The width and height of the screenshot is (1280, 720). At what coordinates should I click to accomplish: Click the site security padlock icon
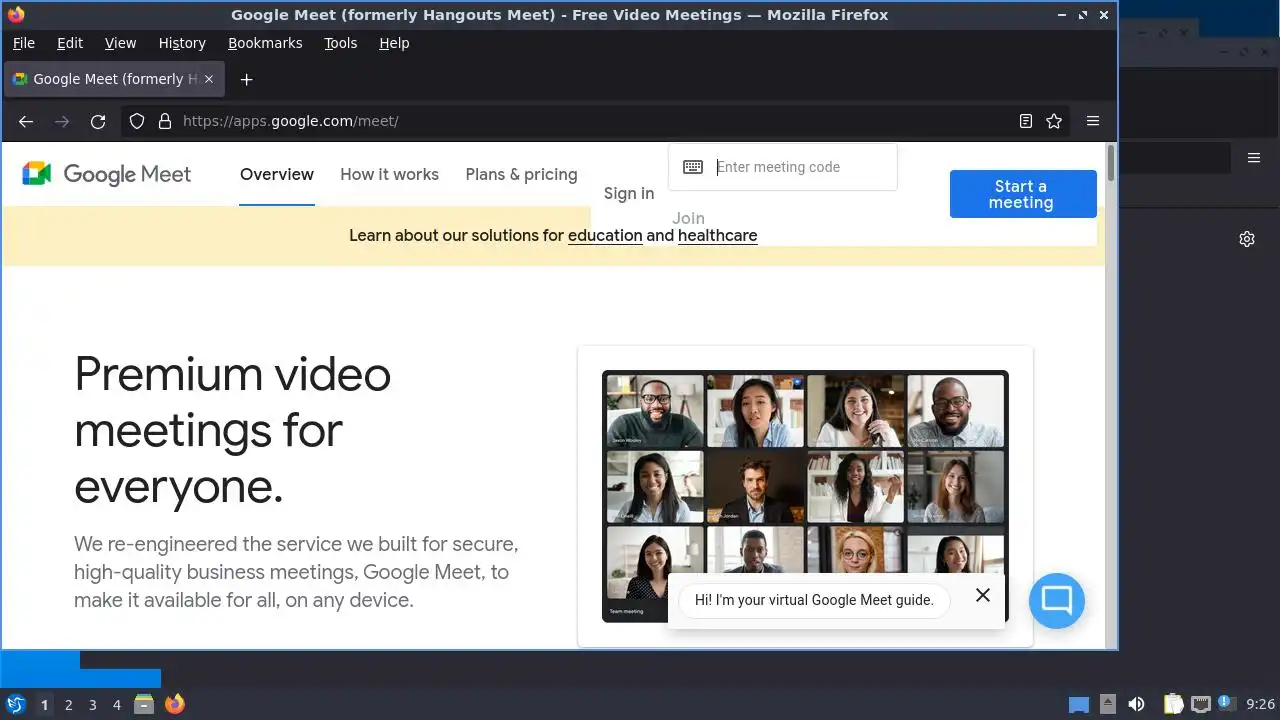165,121
